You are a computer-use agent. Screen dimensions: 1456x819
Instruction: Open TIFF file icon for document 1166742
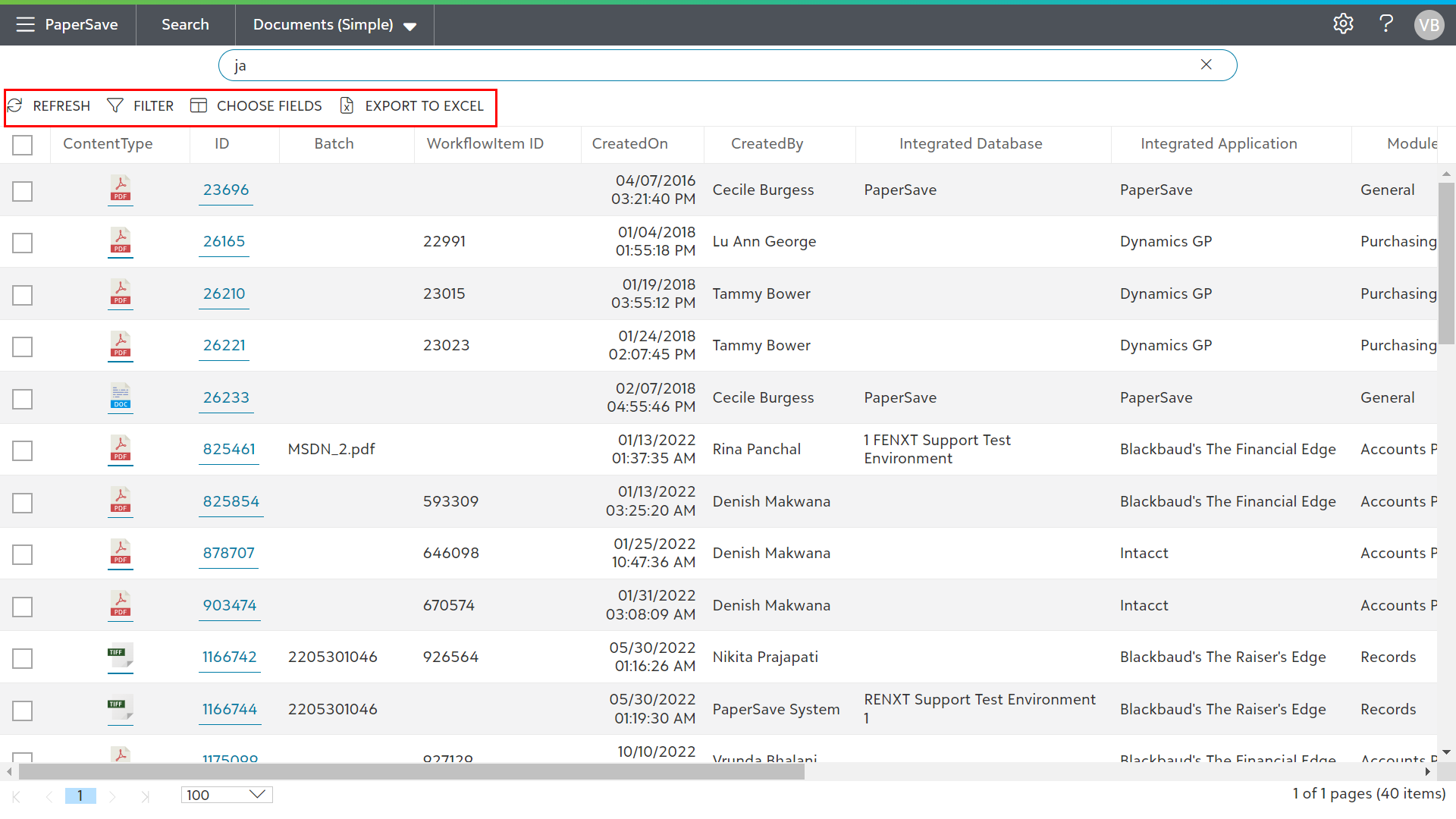(120, 656)
